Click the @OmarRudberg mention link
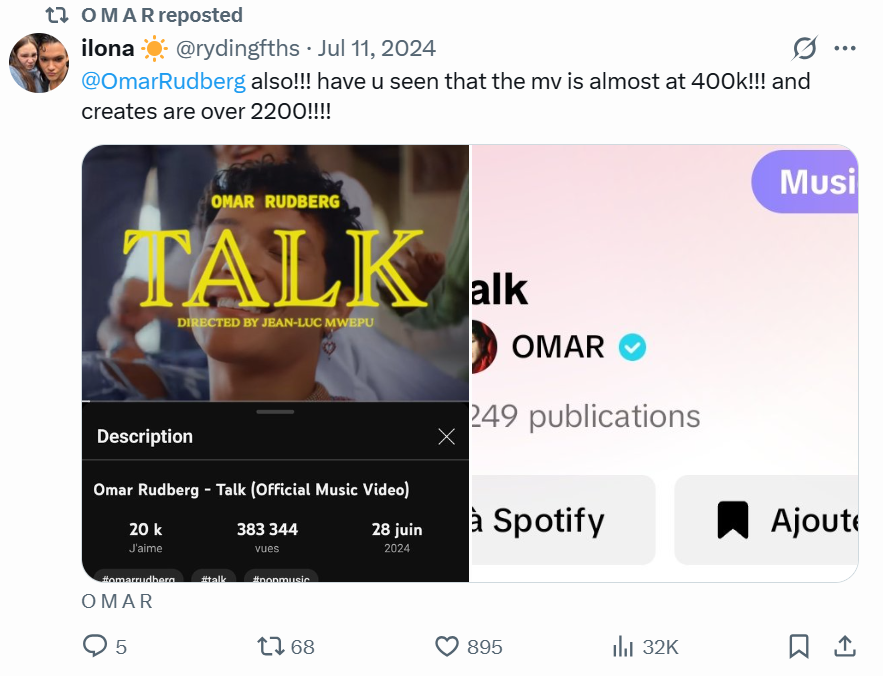883x676 pixels. point(162,82)
